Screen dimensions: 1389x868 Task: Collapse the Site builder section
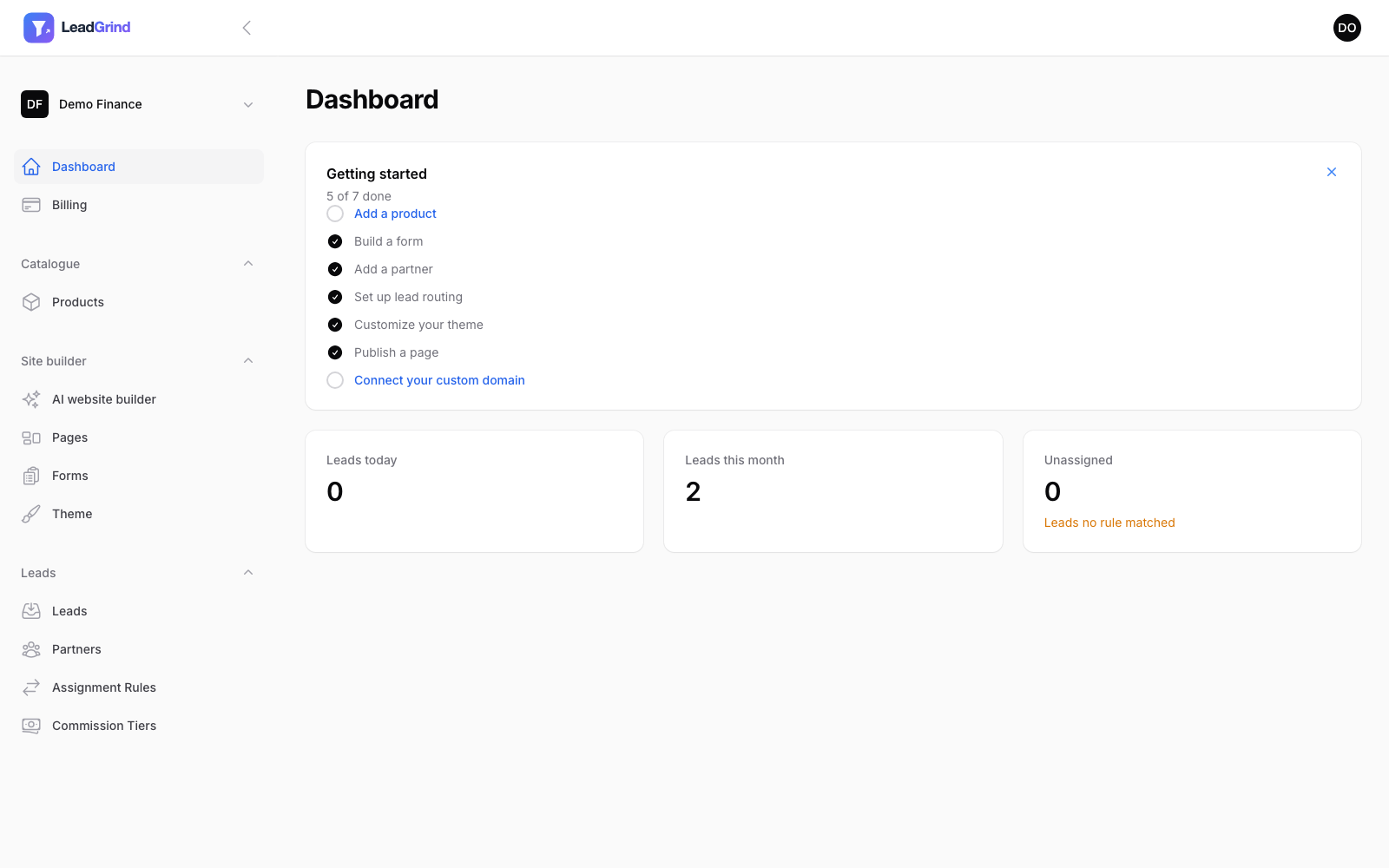point(248,361)
